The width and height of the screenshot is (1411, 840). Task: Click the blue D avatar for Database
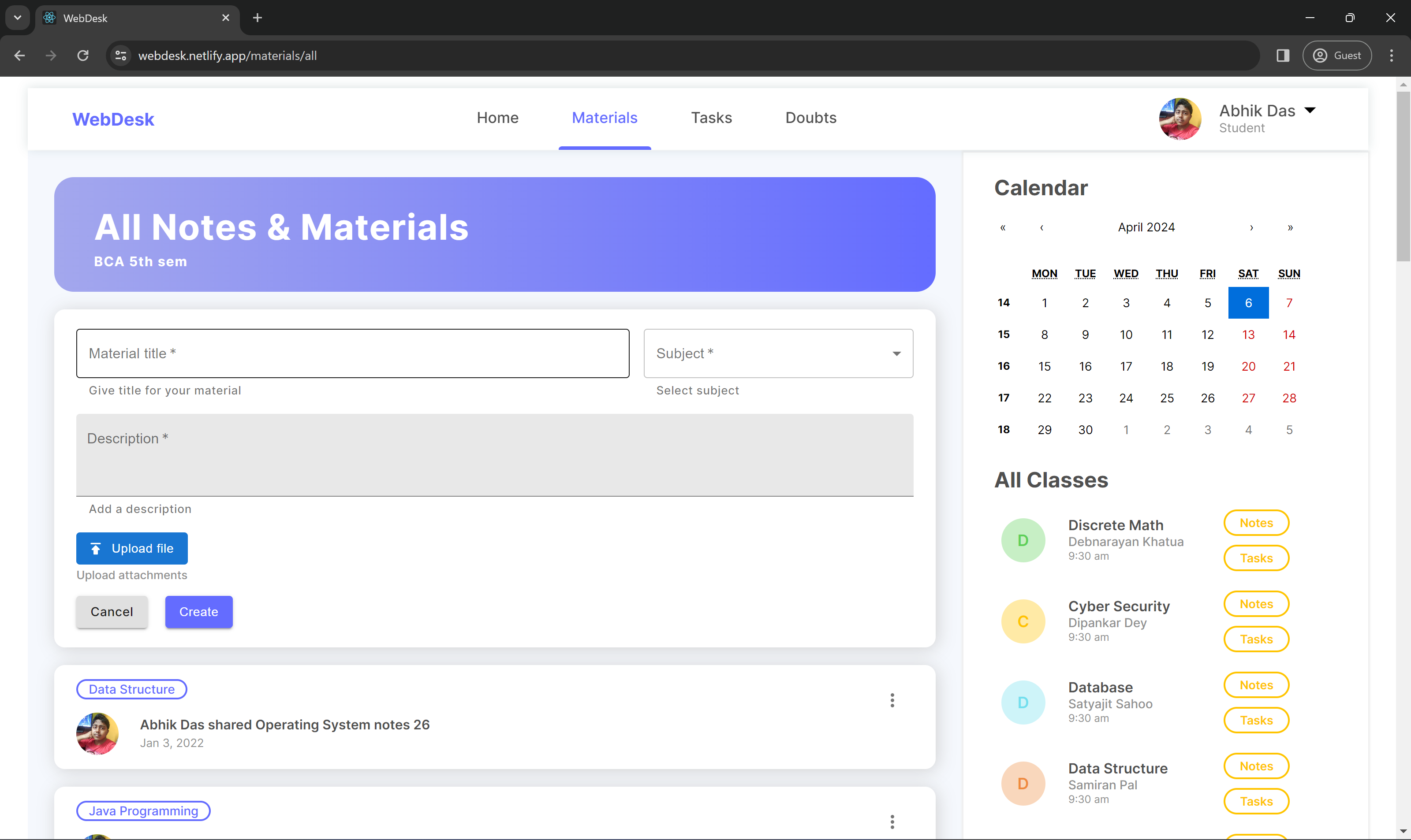[1023, 702]
